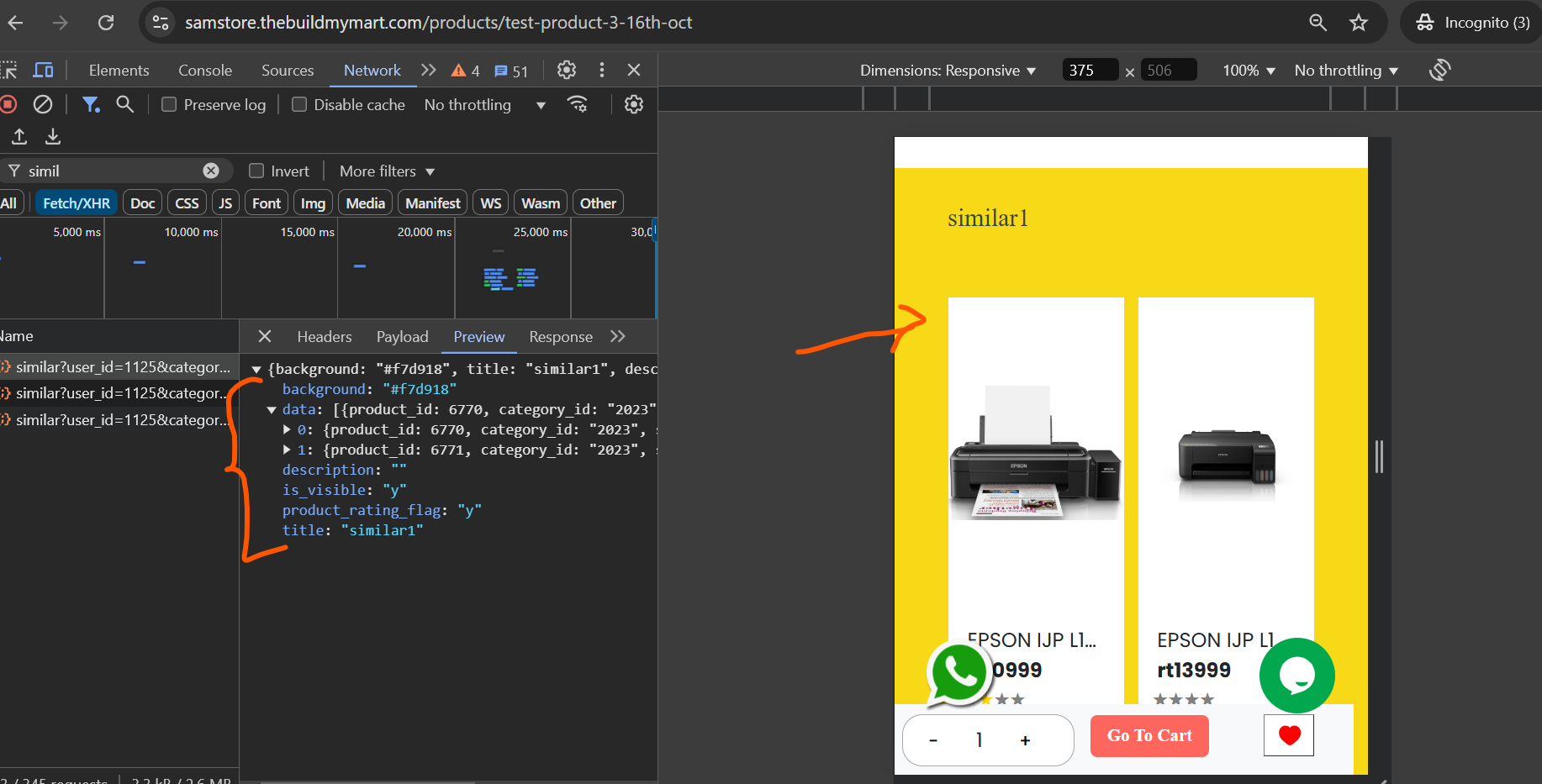Screen dimensions: 1542x784
Task: Bookmark this page with the star icon
Action: tap(1359, 23)
